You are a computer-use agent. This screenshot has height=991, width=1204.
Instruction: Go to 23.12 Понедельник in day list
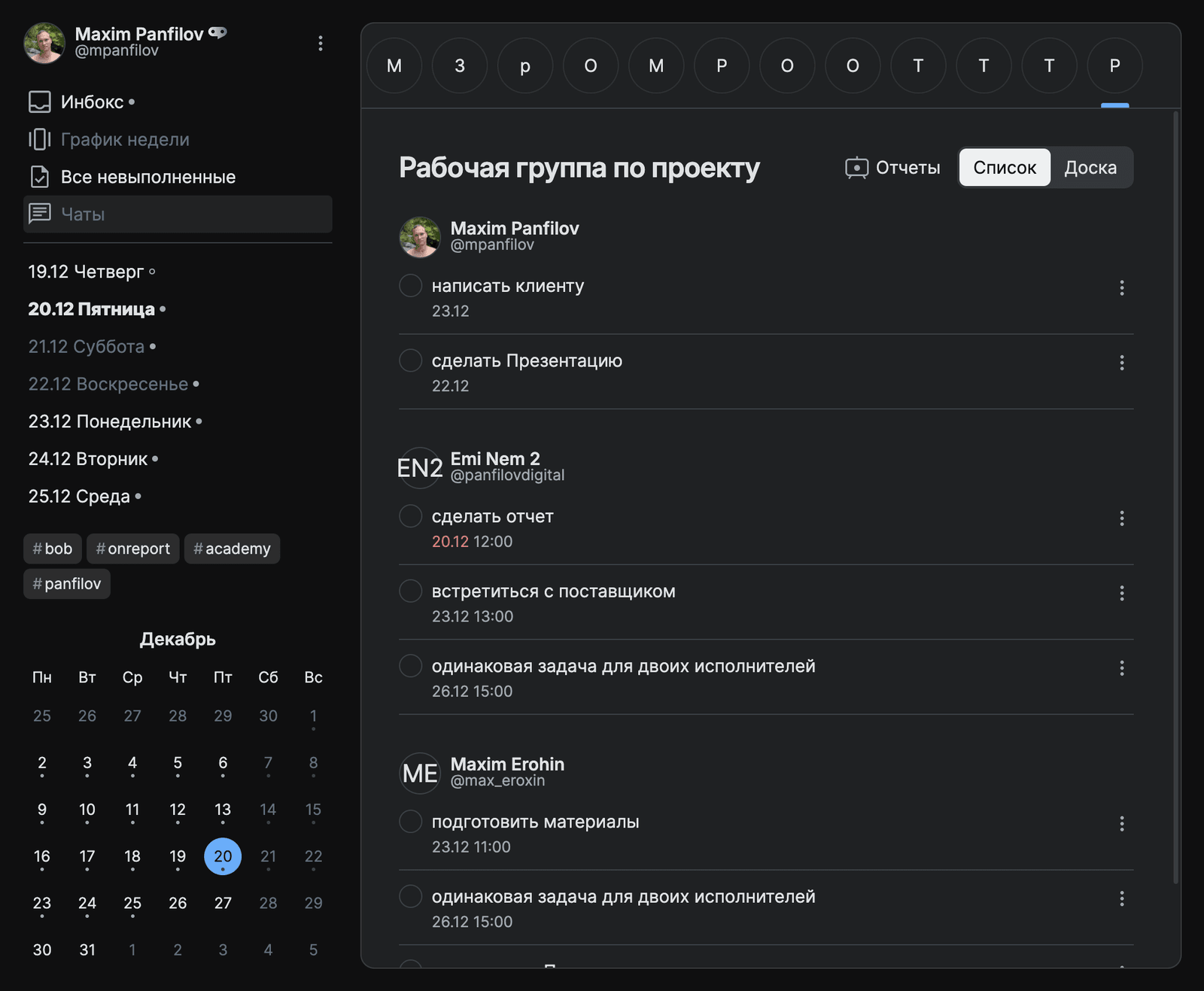[x=110, y=421]
